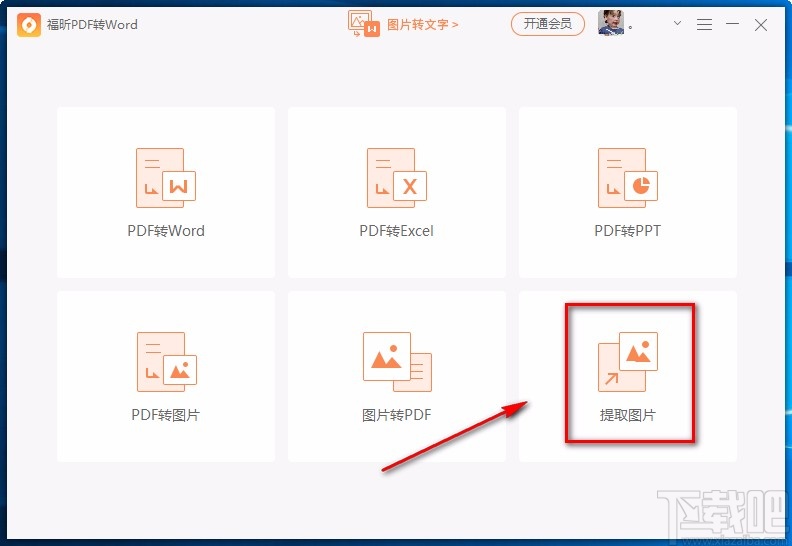Click the 图片转文字 picture-to-text icon
The image size is (792, 546).
point(364,24)
